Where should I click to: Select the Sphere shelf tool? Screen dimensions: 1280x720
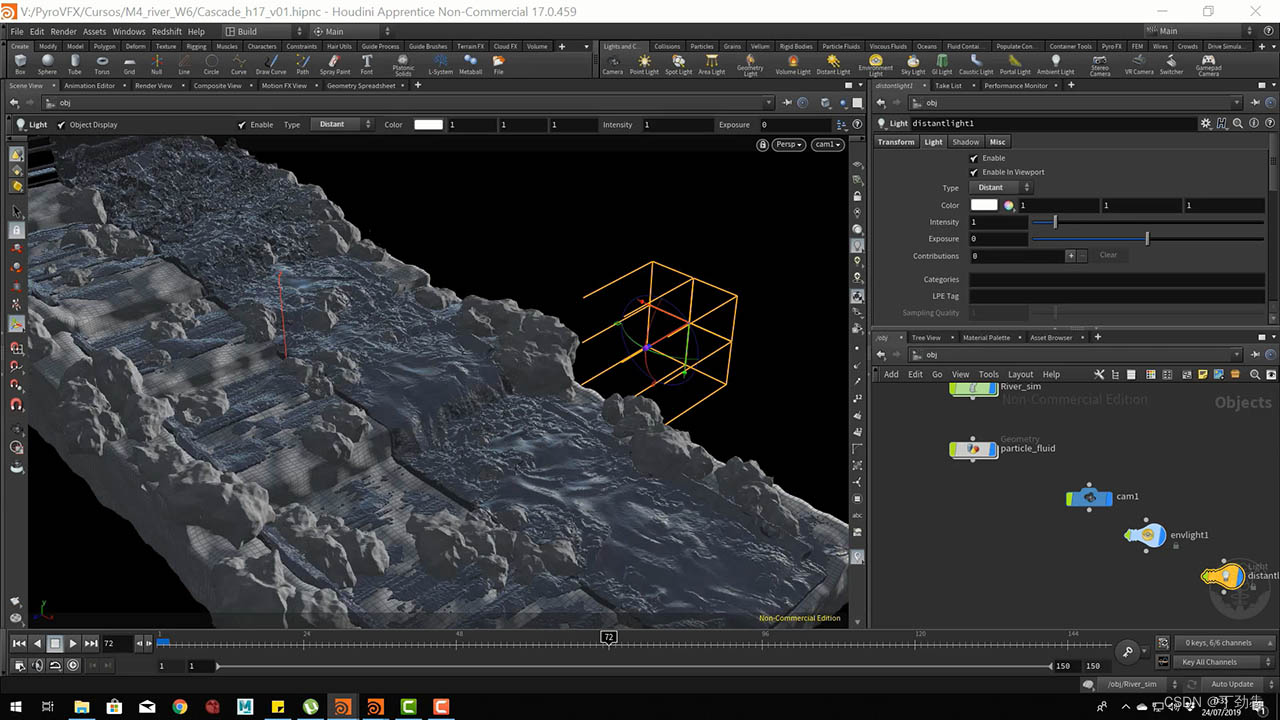click(x=47, y=65)
